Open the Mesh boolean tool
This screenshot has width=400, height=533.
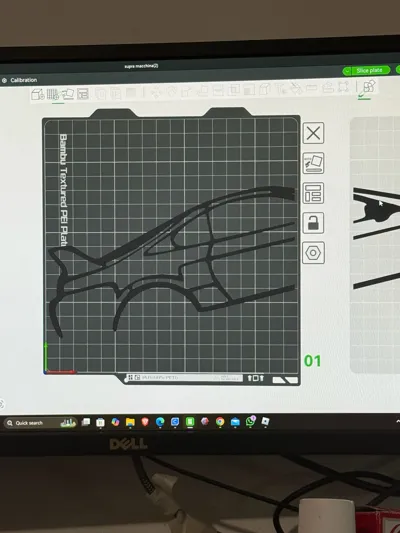pyautogui.click(x=233, y=90)
